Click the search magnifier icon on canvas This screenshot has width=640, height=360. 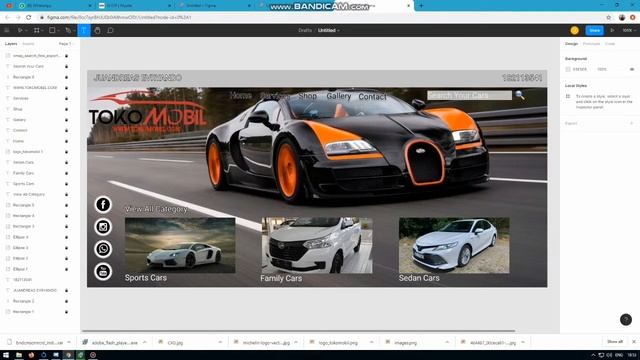click(520, 95)
